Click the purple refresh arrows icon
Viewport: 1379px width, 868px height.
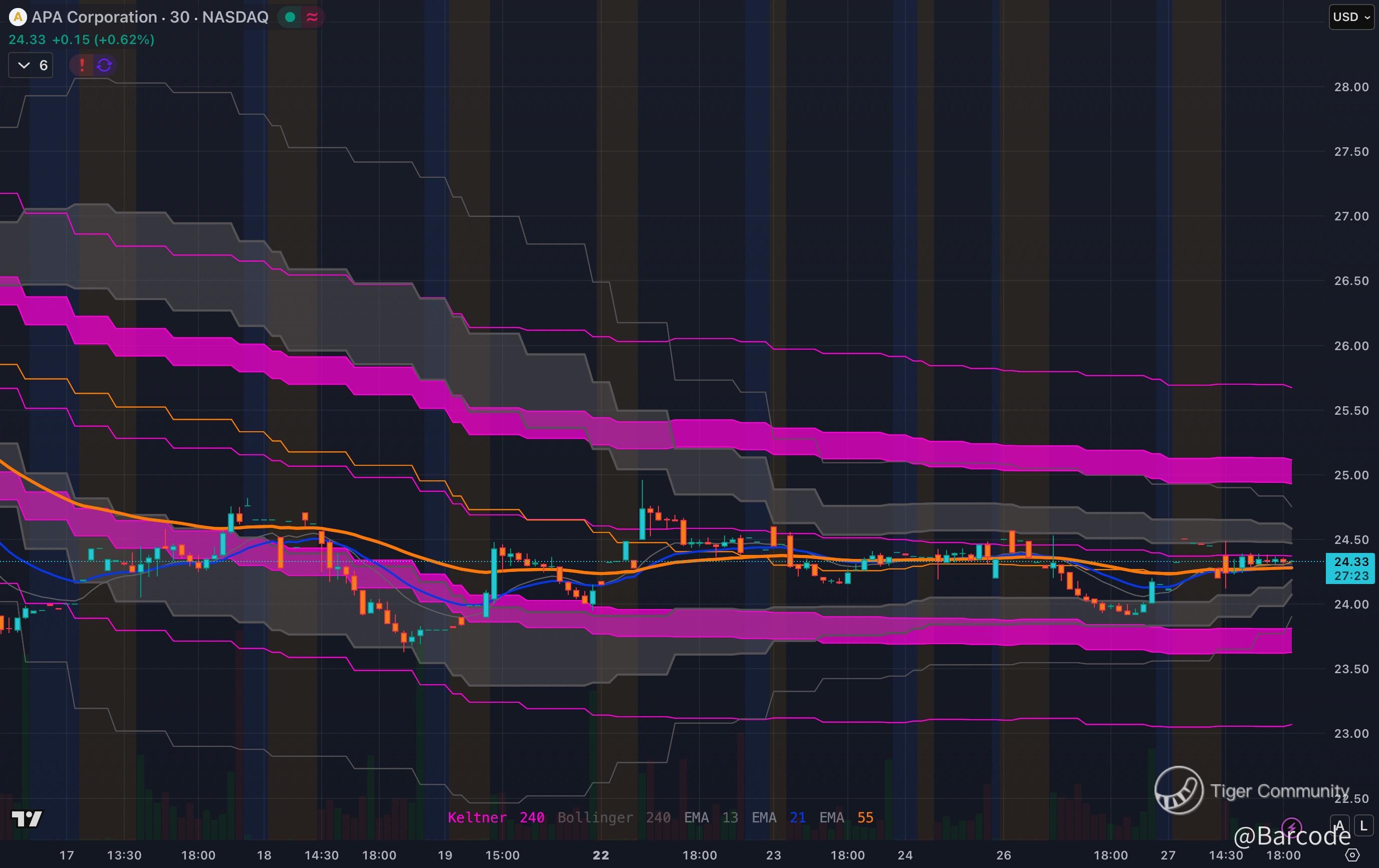[x=104, y=65]
